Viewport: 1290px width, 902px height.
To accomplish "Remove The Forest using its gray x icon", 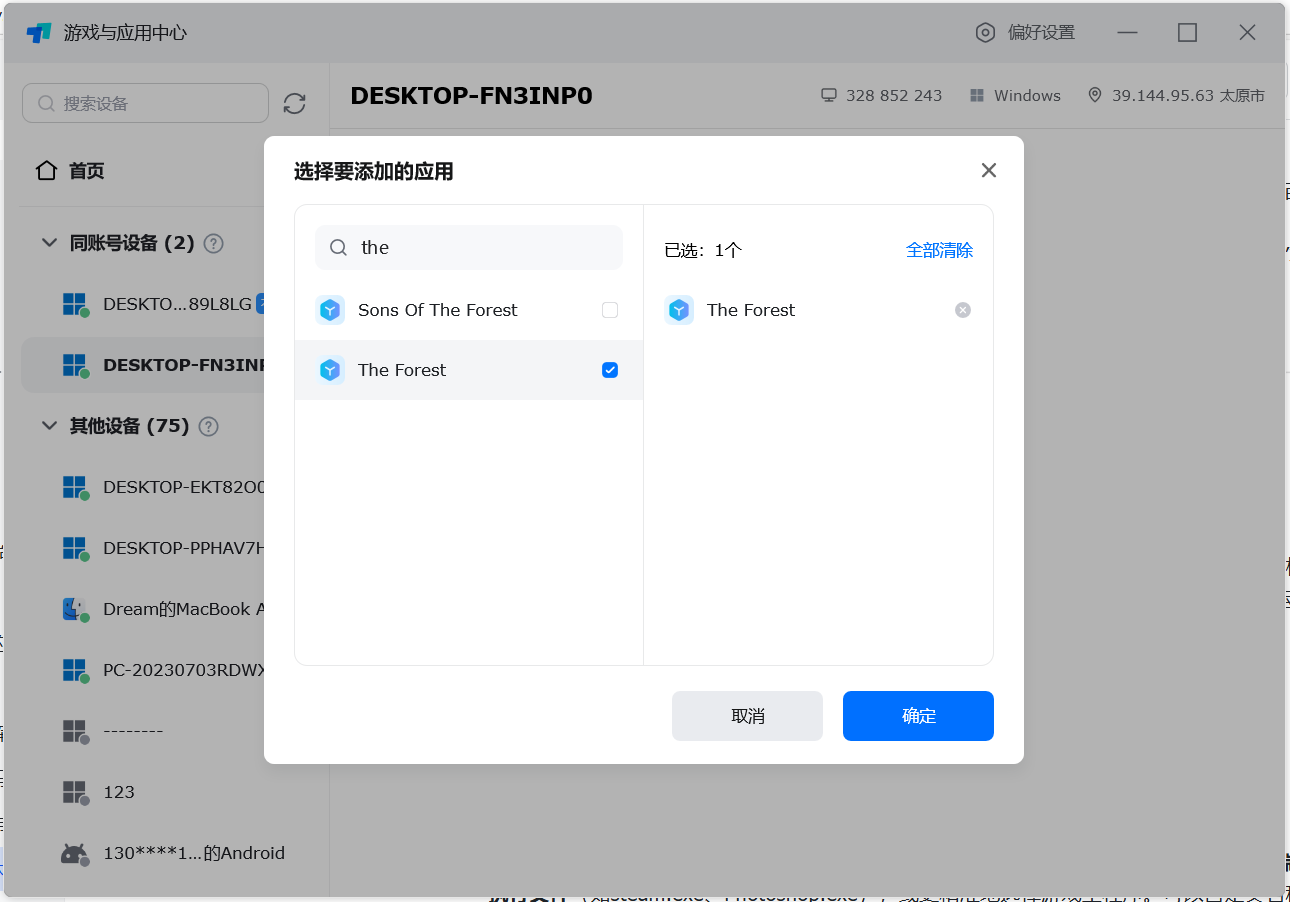I will [x=963, y=310].
